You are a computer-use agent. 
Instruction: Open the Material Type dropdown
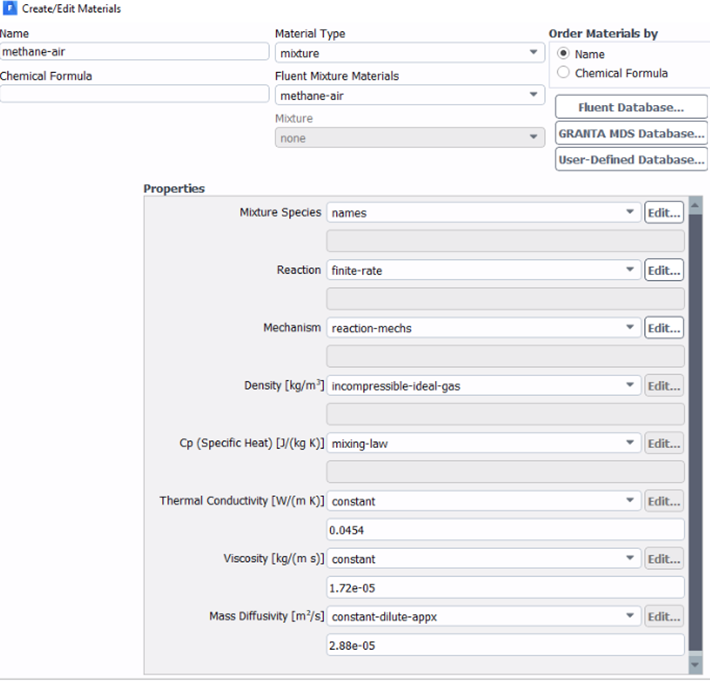tap(409, 53)
